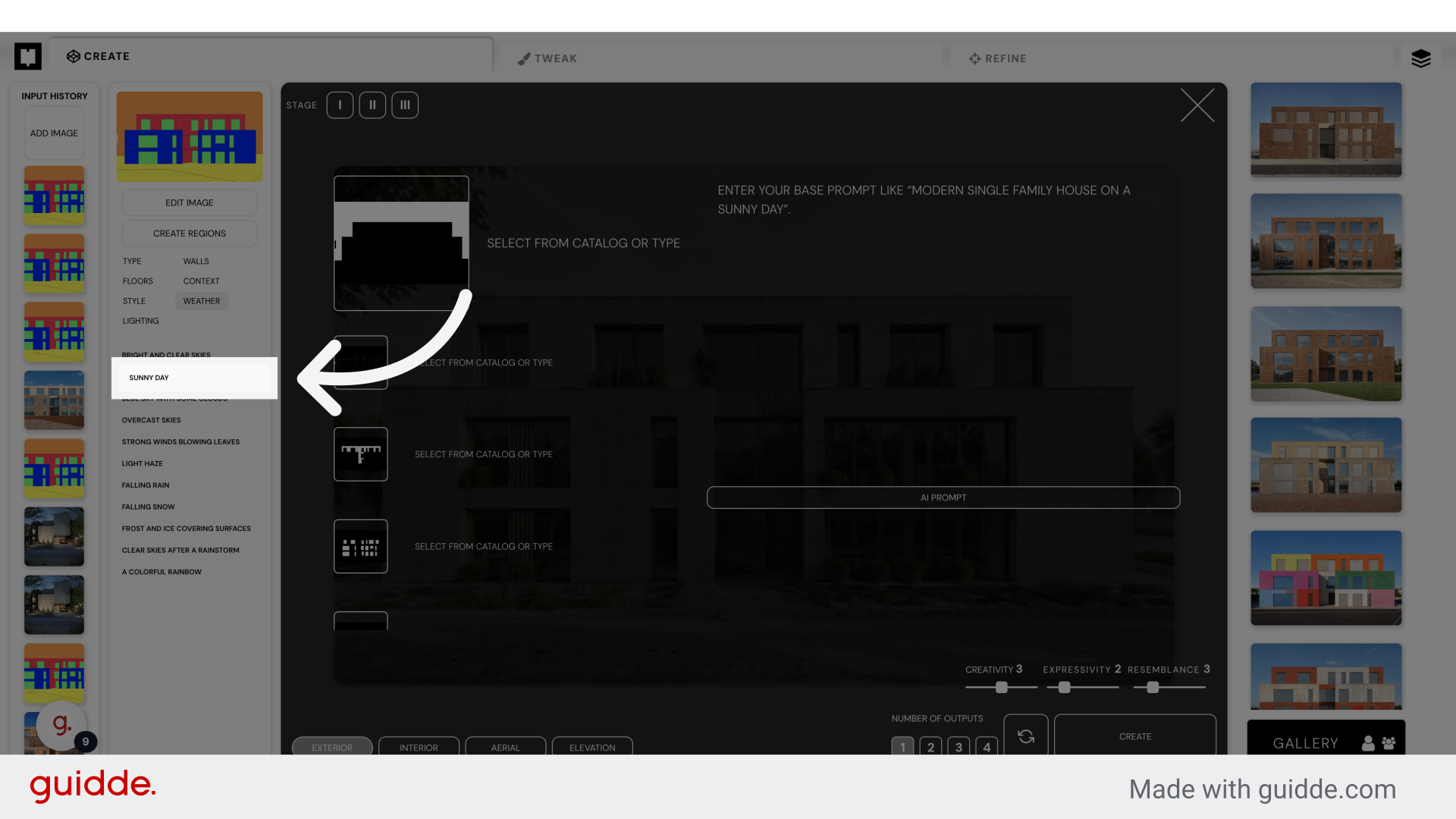
Task: Click the fourth catalog icon with window pattern
Action: pos(361,547)
